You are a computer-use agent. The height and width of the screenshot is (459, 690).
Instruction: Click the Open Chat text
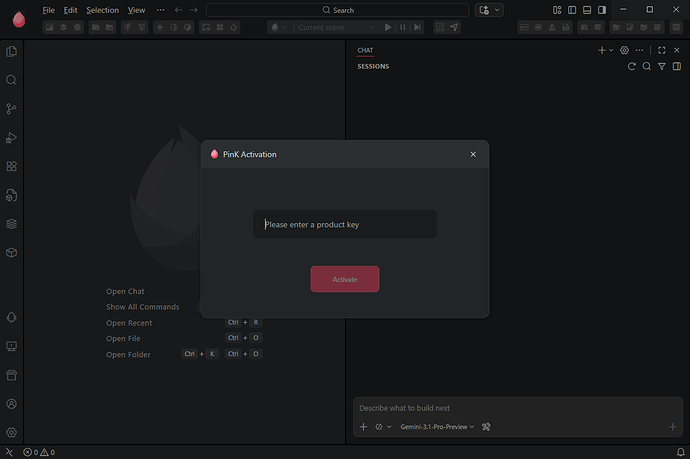pos(125,291)
